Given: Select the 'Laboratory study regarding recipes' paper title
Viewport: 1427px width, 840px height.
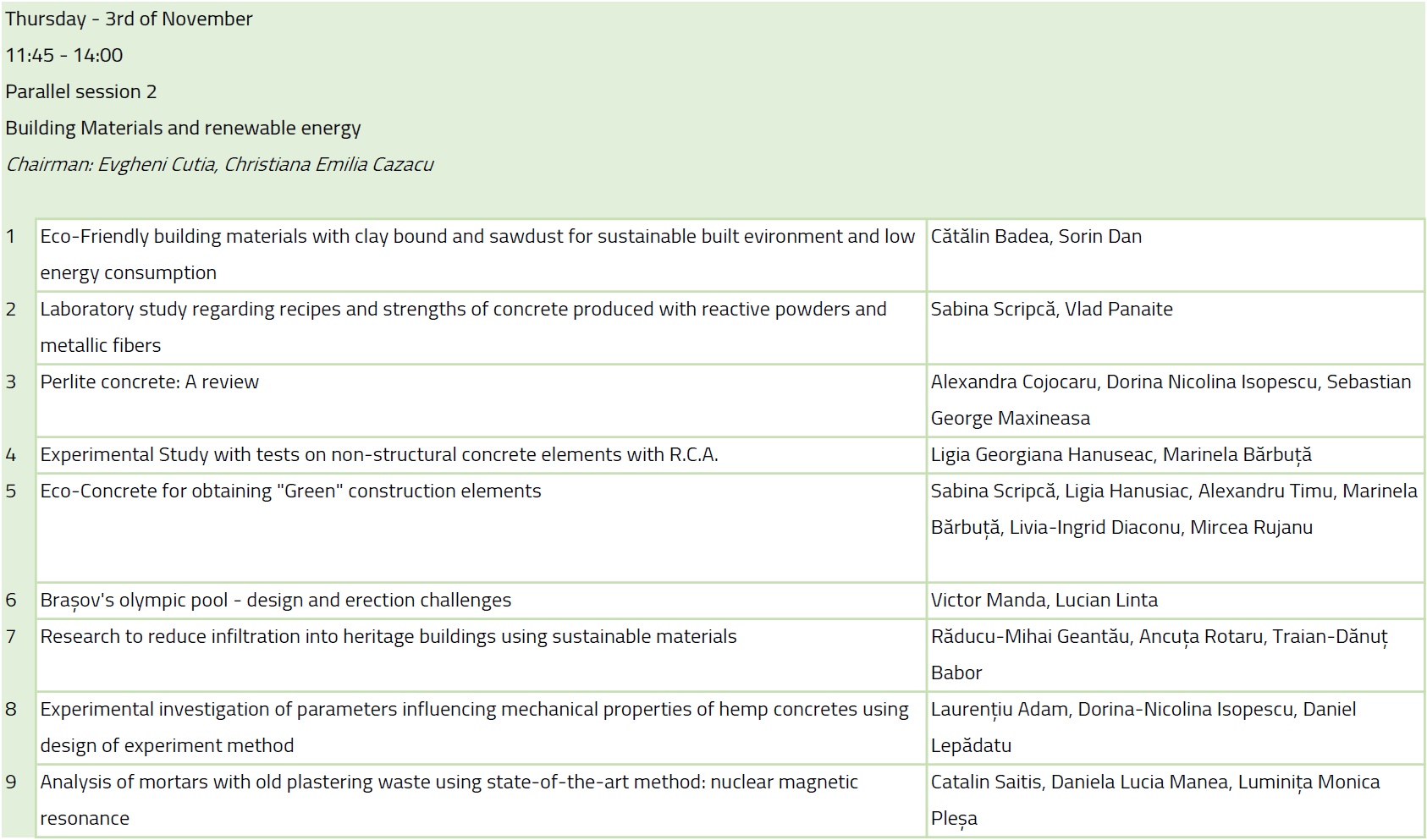Looking at the screenshot, I should 463,310.
